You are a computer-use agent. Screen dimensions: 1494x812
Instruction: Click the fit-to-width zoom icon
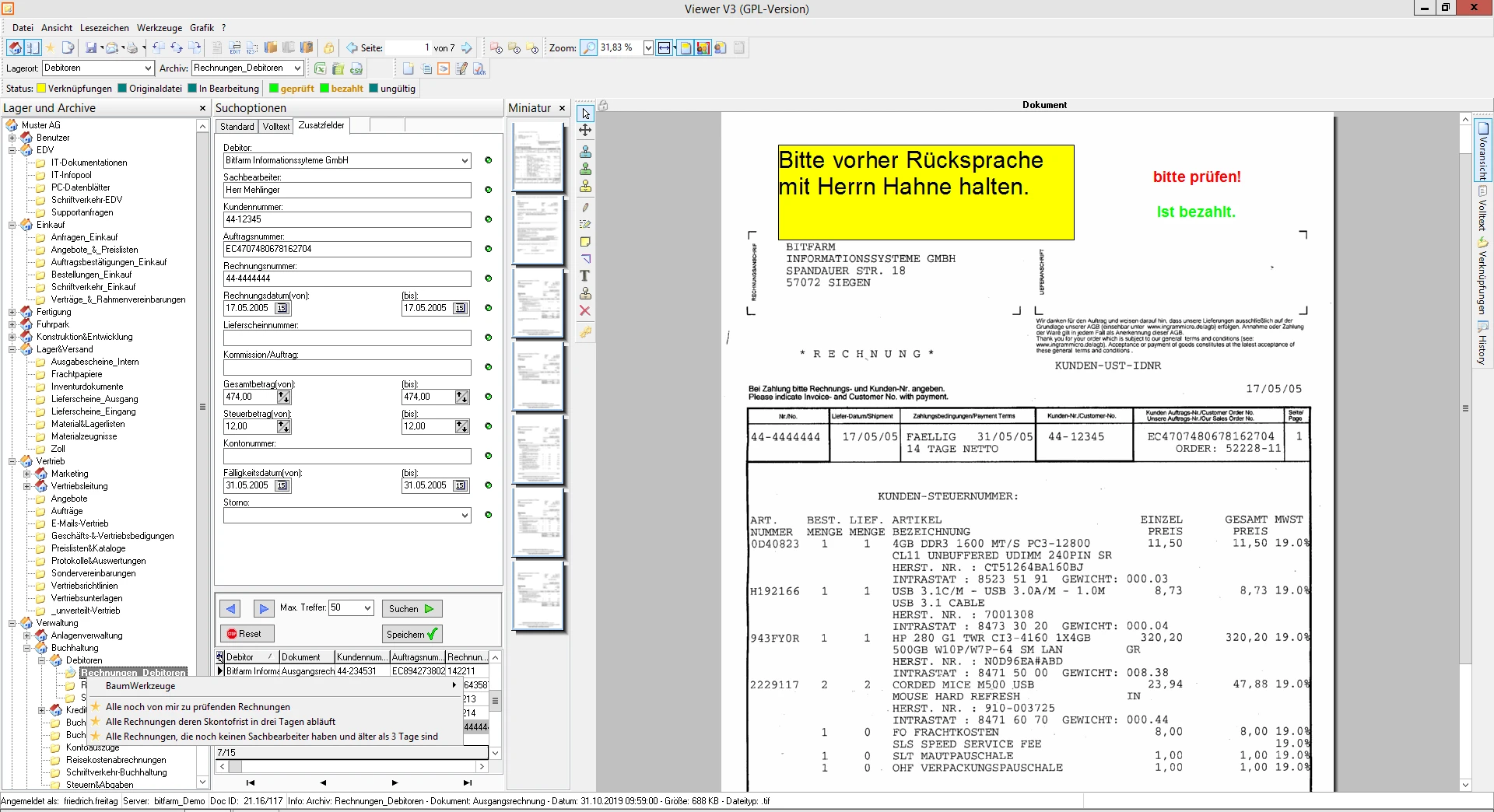coord(664,47)
